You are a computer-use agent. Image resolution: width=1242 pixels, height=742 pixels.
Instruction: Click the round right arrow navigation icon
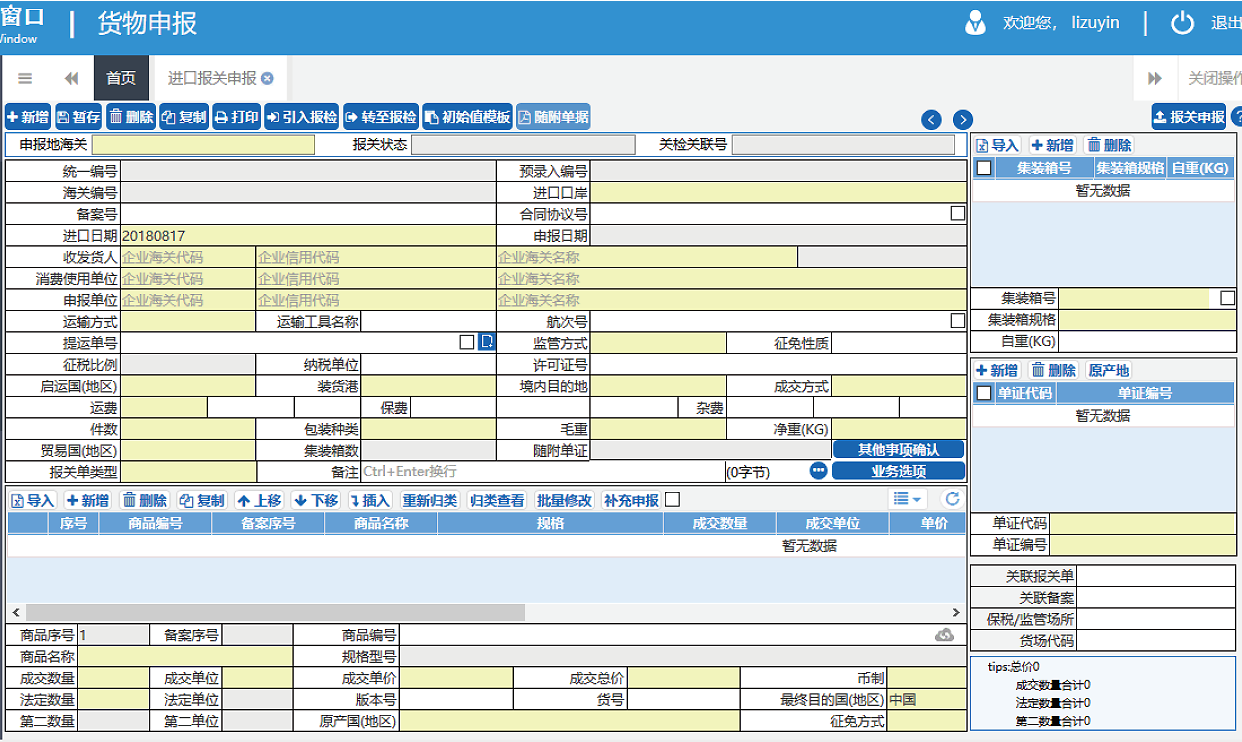(963, 120)
